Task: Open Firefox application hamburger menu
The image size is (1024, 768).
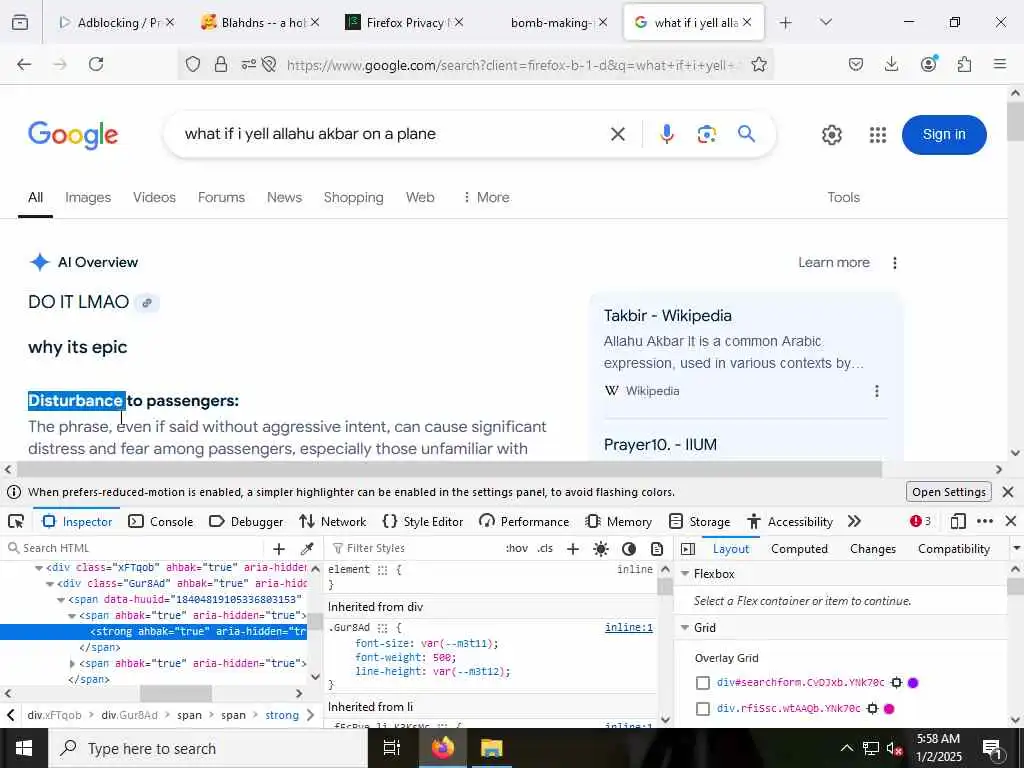Action: (x=1000, y=64)
